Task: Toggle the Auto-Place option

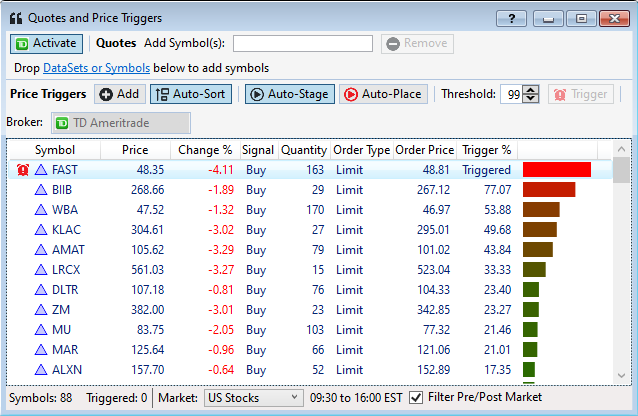Action: [x=383, y=94]
